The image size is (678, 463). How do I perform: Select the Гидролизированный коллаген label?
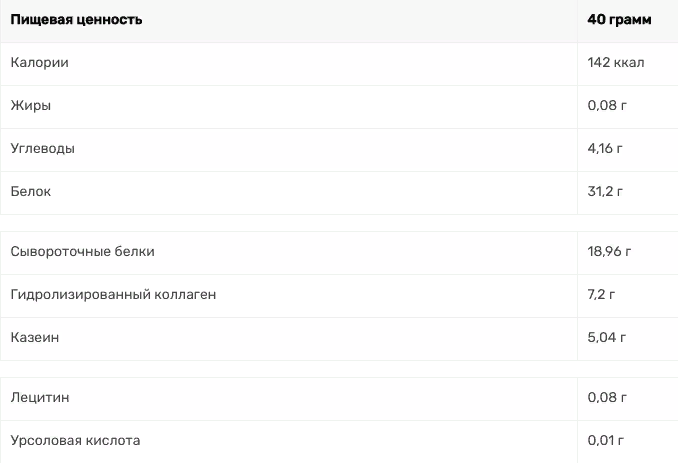point(113,295)
